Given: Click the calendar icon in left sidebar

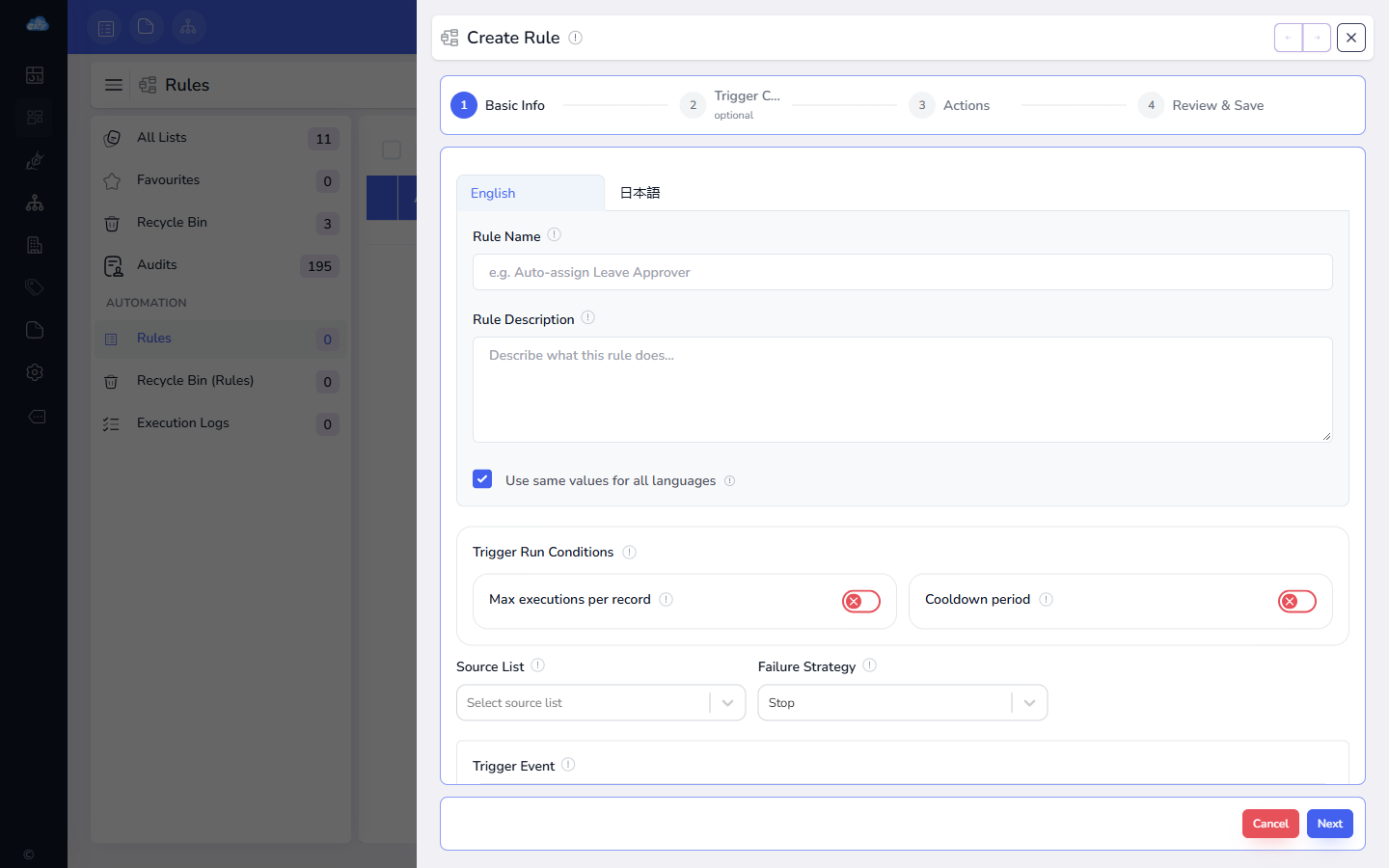Looking at the screenshot, I should coord(35,75).
